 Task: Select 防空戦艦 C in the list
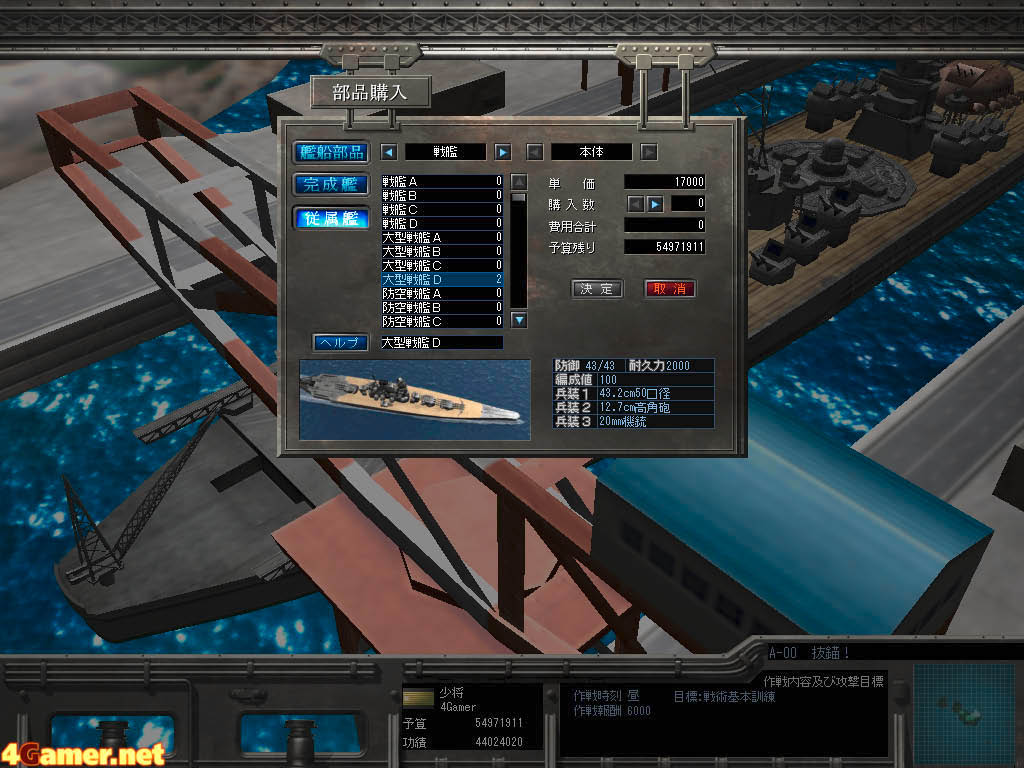442,321
